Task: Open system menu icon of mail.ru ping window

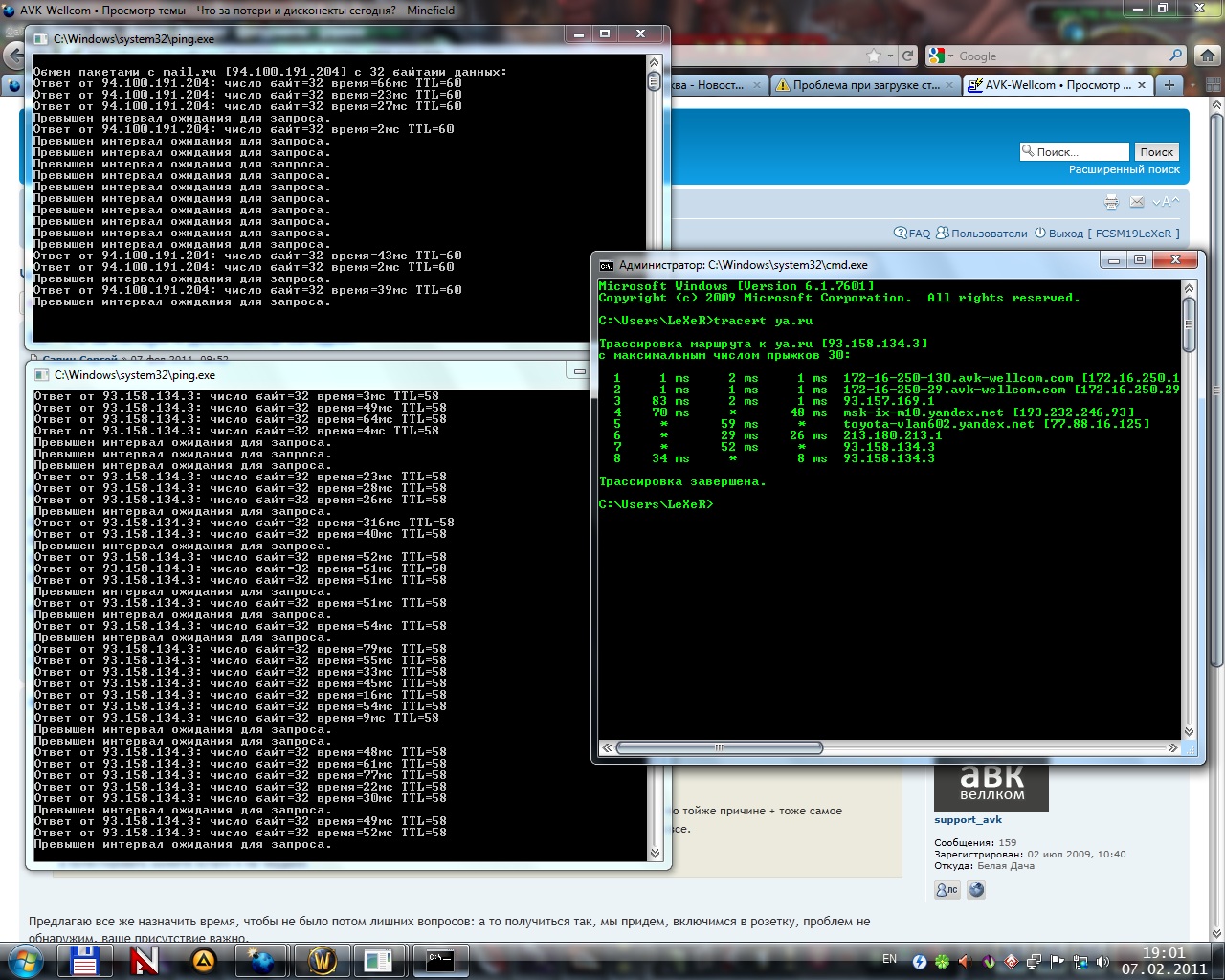Action: pyautogui.click(x=41, y=39)
